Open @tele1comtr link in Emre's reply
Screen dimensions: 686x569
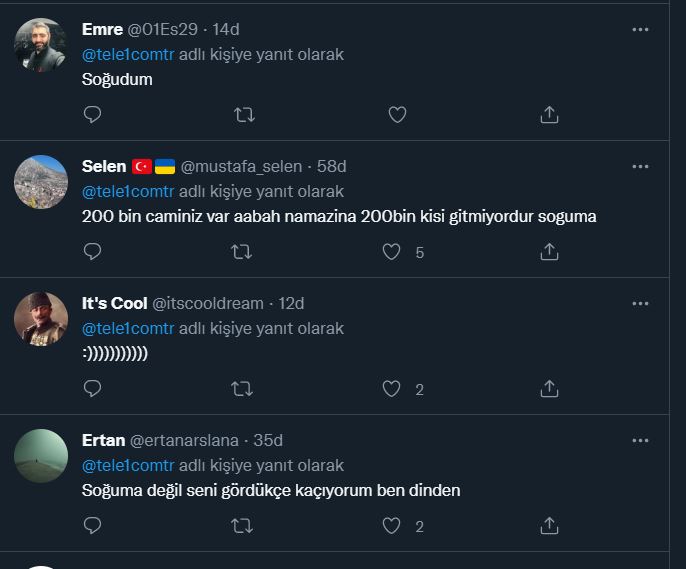point(128,55)
